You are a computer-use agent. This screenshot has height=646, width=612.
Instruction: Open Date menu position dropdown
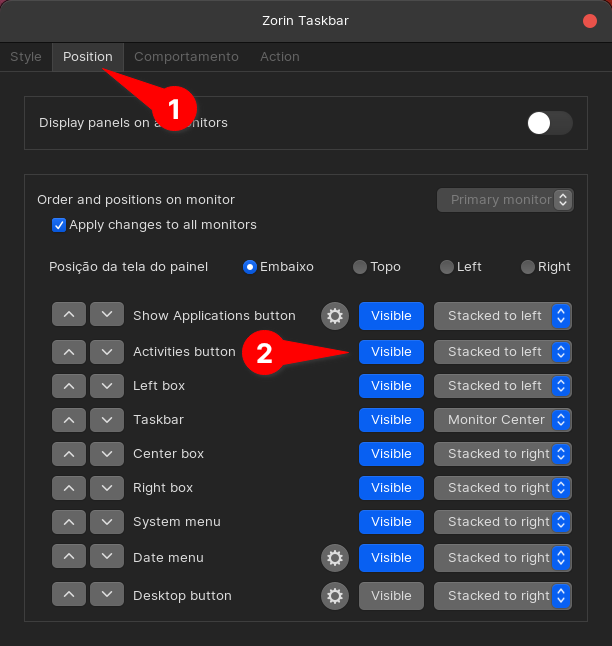(x=502, y=558)
